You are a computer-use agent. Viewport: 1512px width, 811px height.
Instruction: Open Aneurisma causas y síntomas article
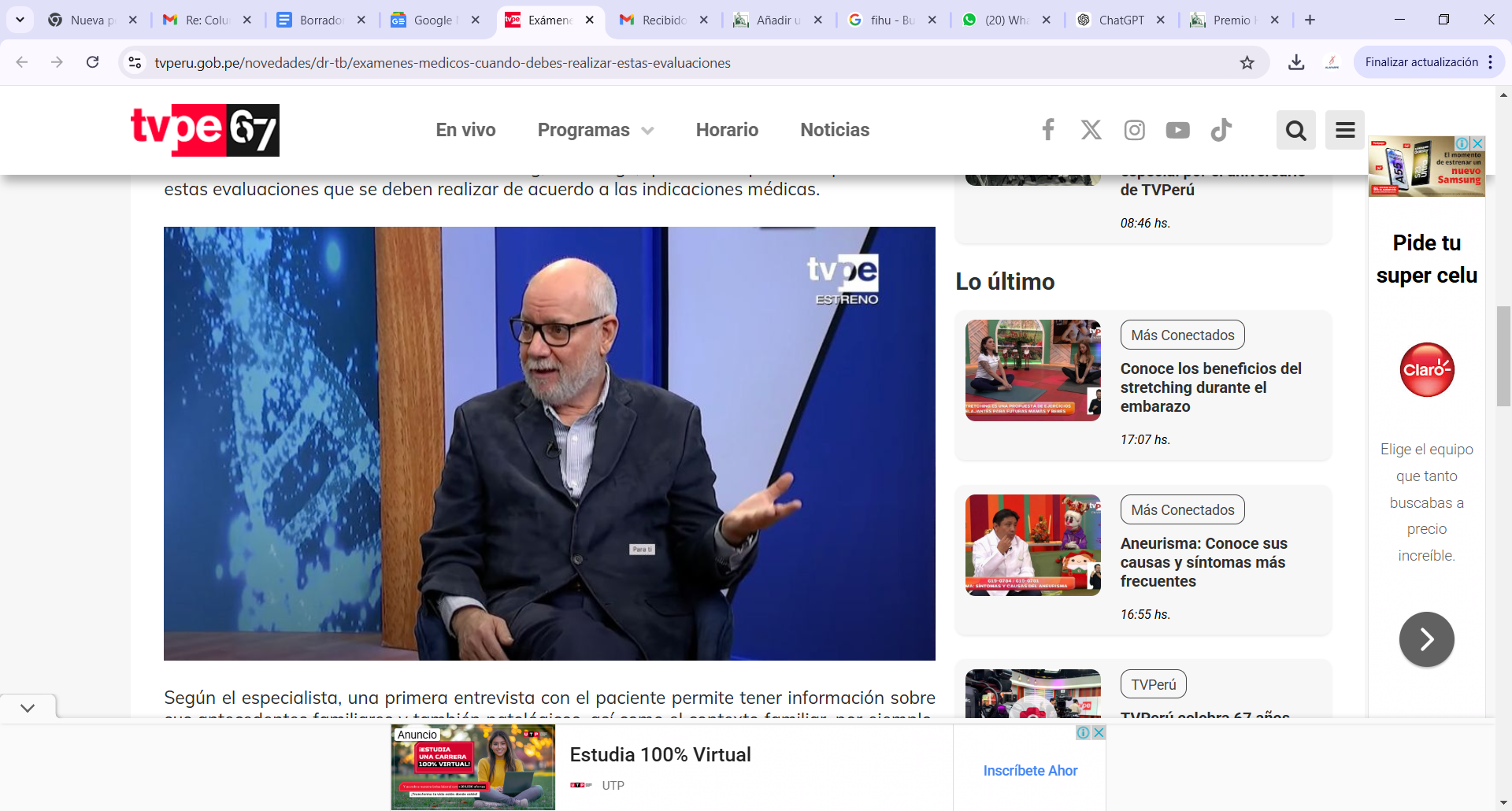point(1204,562)
